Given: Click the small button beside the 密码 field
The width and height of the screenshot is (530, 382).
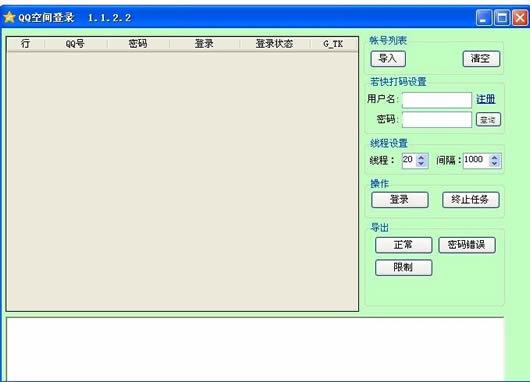Looking at the screenshot, I should (x=488, y=120).
